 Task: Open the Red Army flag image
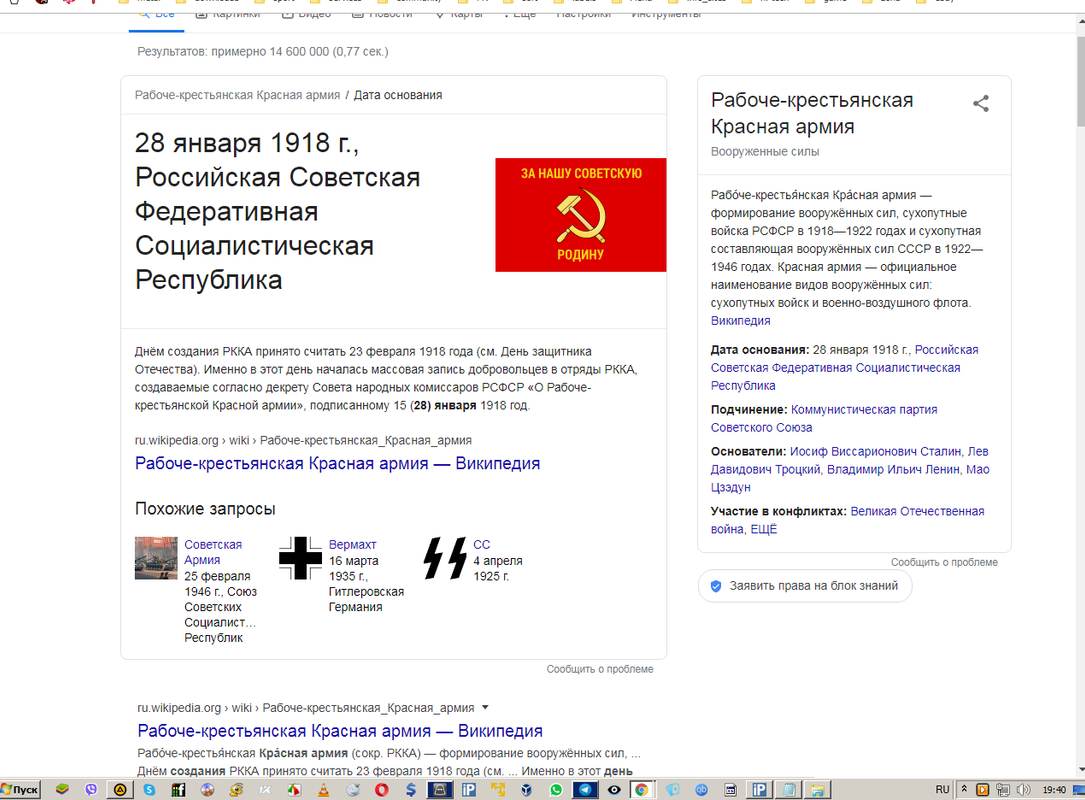coord(581,215)
